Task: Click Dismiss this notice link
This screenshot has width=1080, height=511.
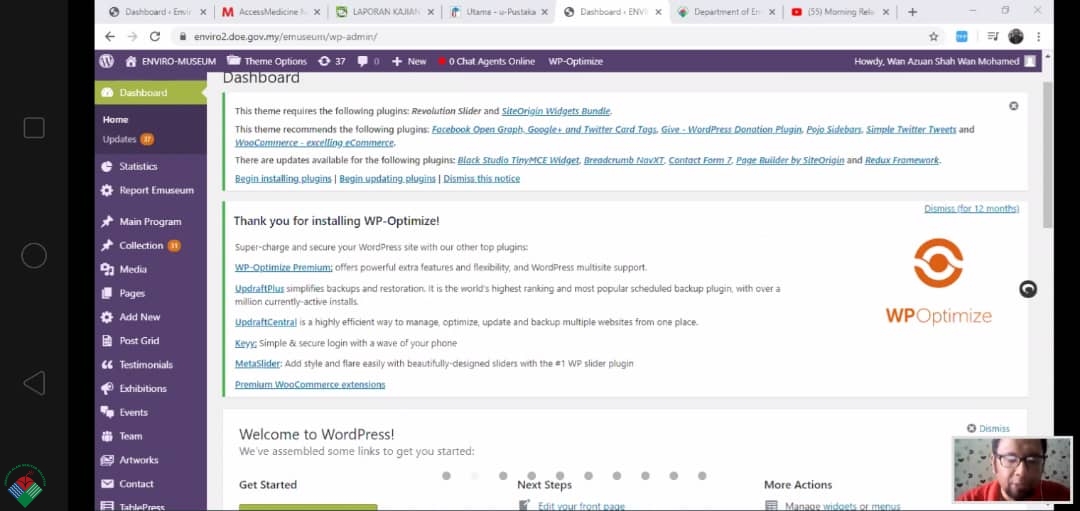Action: [481, 178]
